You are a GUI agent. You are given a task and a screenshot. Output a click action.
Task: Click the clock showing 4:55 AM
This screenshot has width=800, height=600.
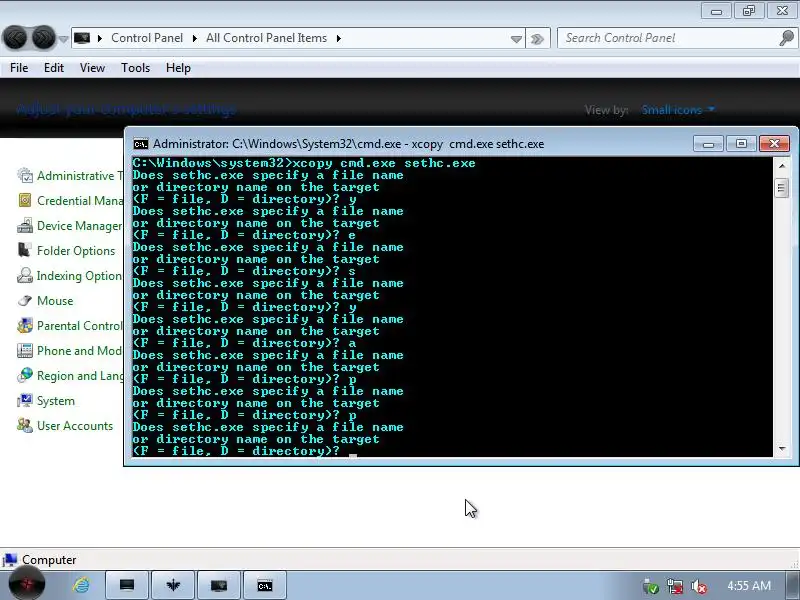(x=748, y=586)
